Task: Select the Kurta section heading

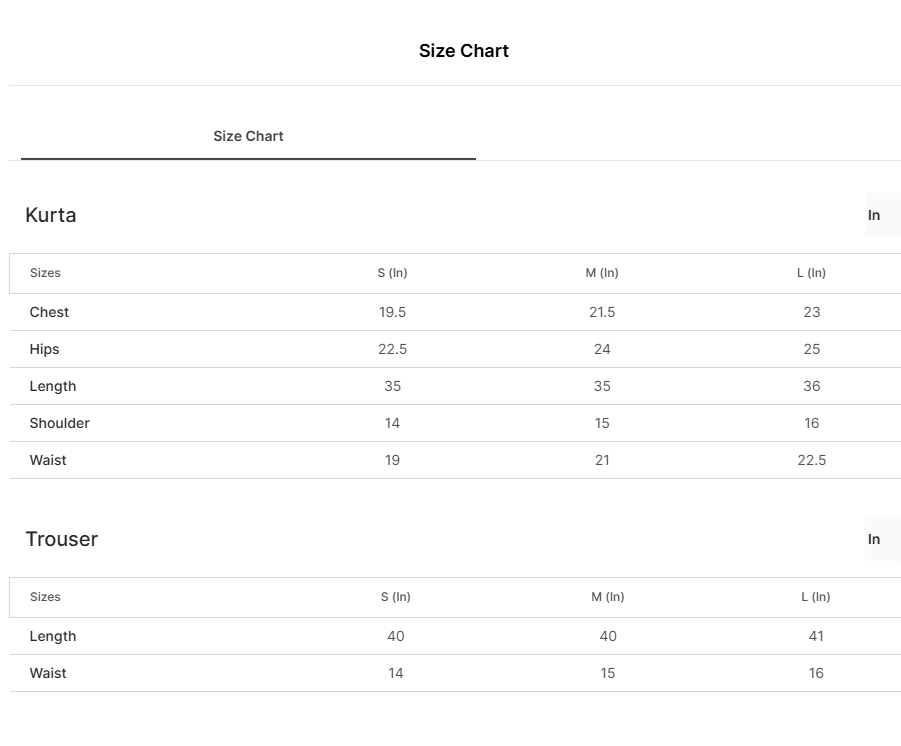Action: (50, 215)
